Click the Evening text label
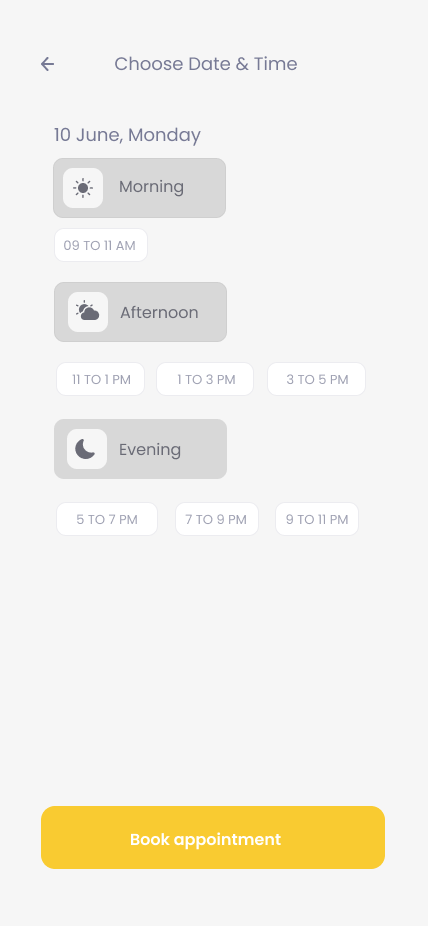 (x=150, y=449)
